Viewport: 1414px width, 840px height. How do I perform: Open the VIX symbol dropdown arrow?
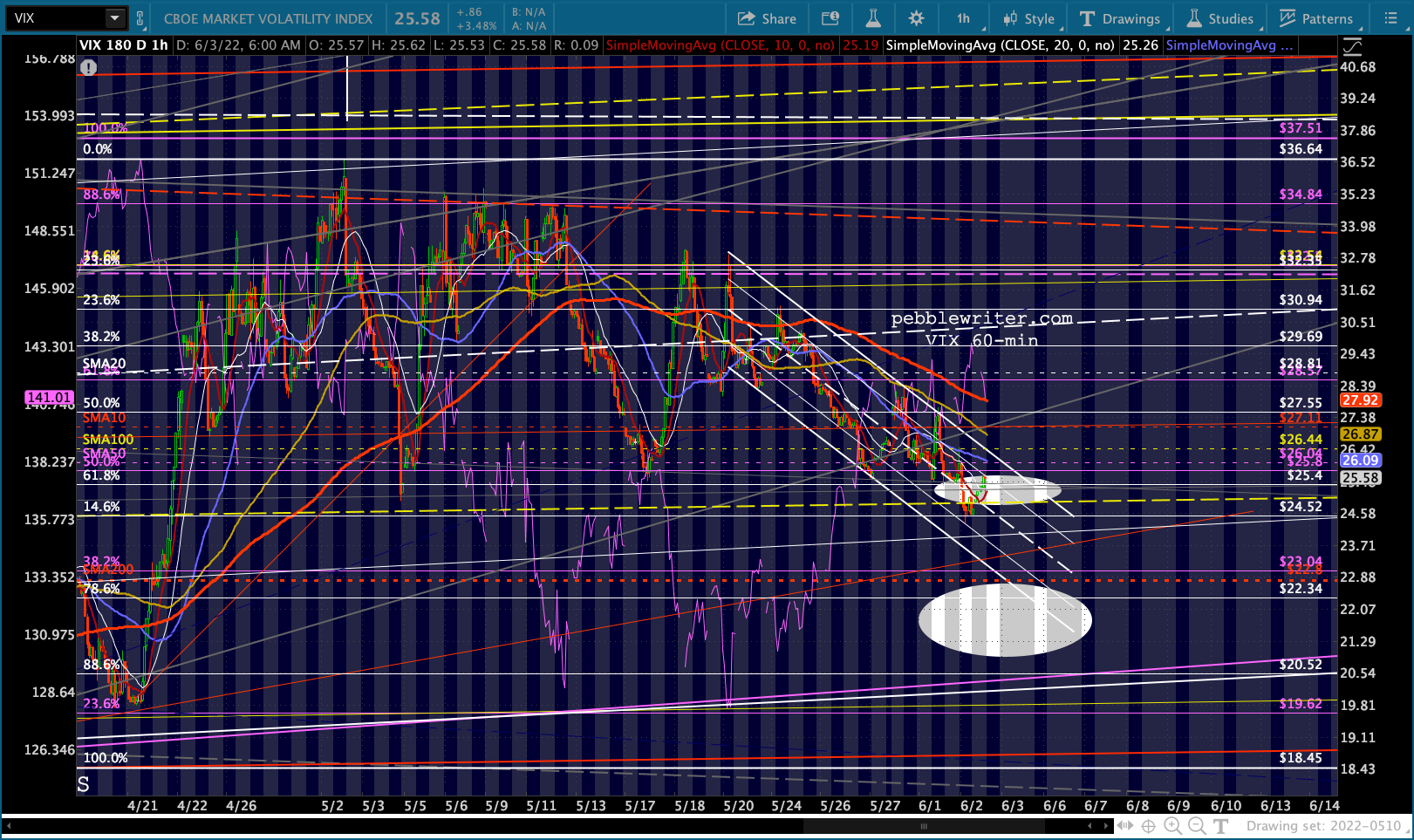click(115, 18)
